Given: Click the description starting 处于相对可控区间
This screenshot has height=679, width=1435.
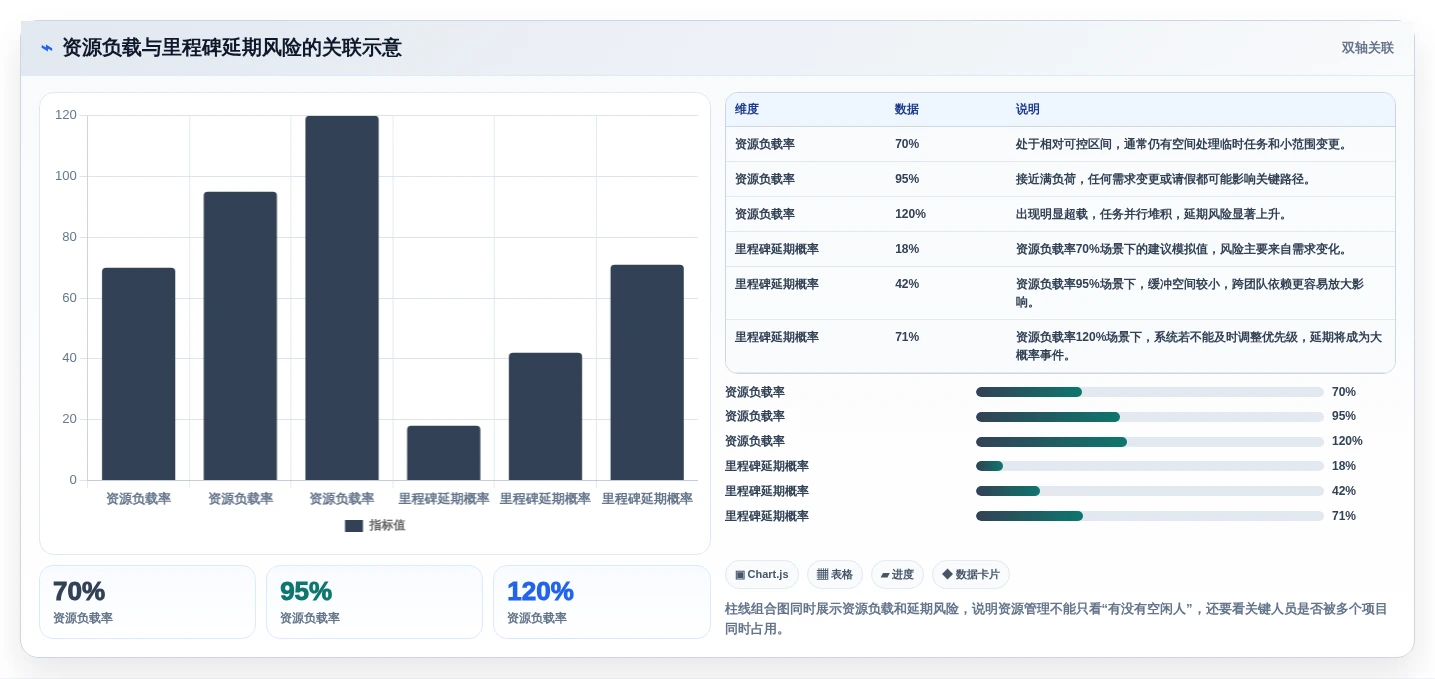Looking at the screenshot, I should [x=1182, y=144].
